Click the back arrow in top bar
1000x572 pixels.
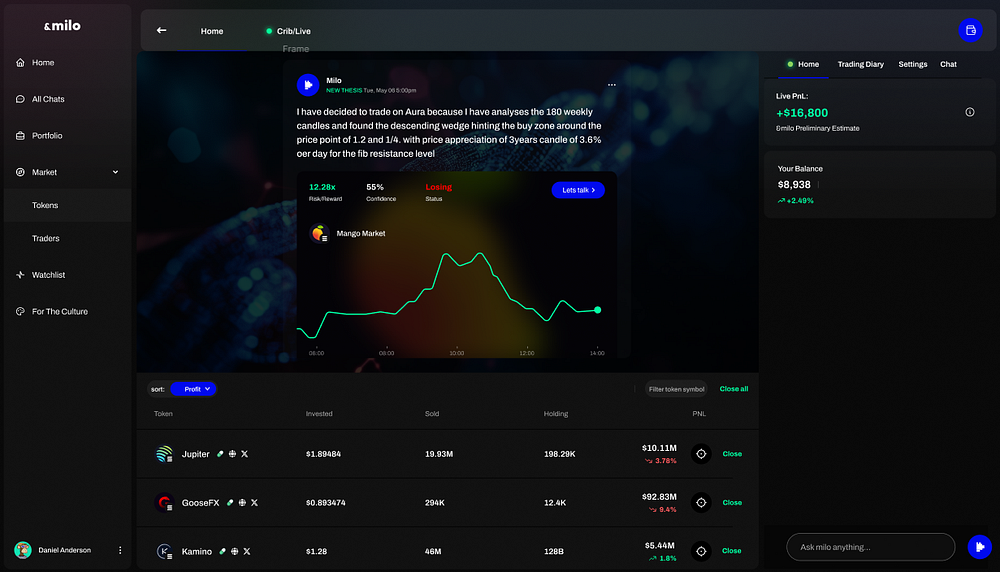pos(161,30)
